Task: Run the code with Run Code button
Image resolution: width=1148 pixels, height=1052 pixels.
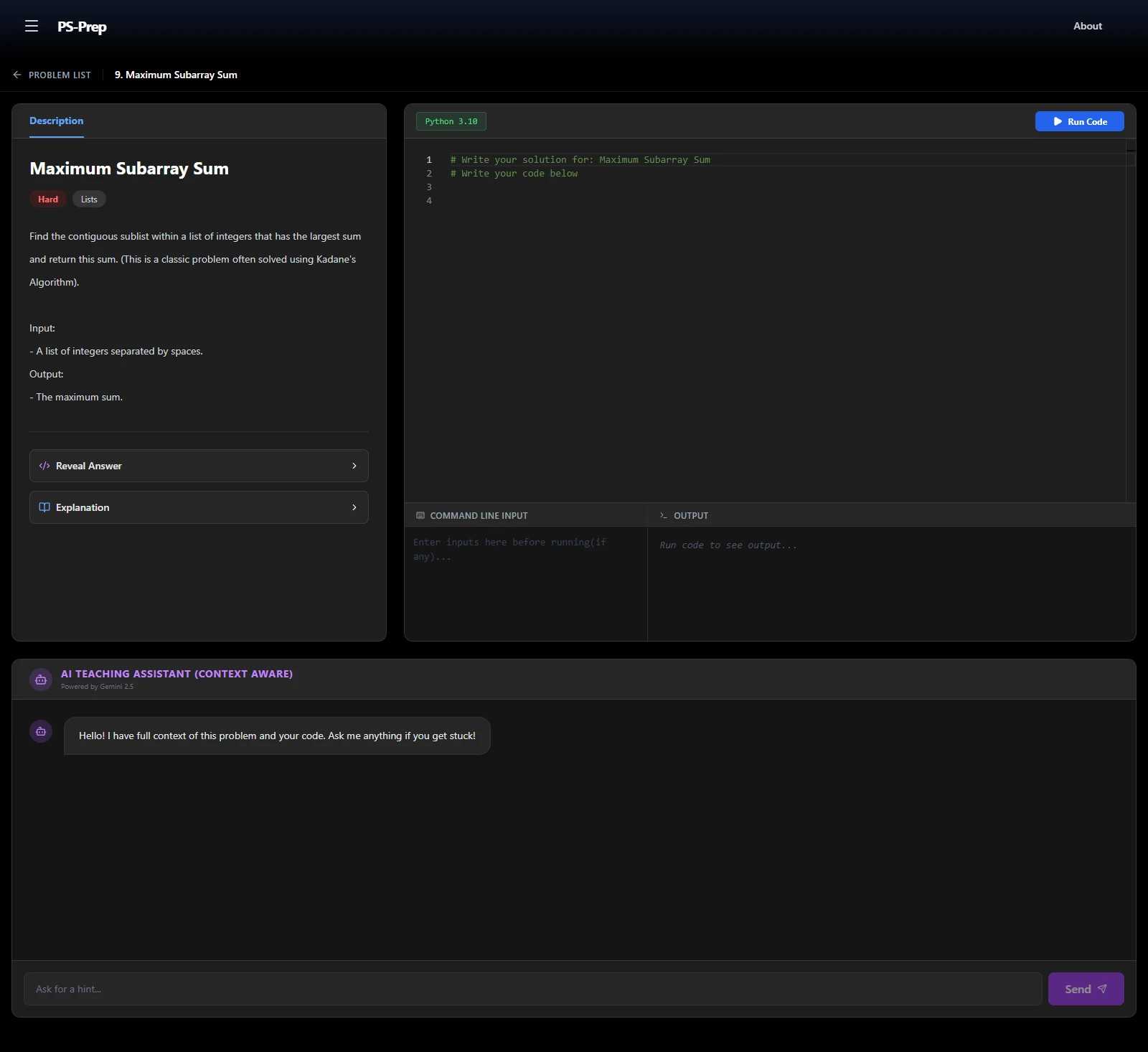Action: tap(1079, 121)
